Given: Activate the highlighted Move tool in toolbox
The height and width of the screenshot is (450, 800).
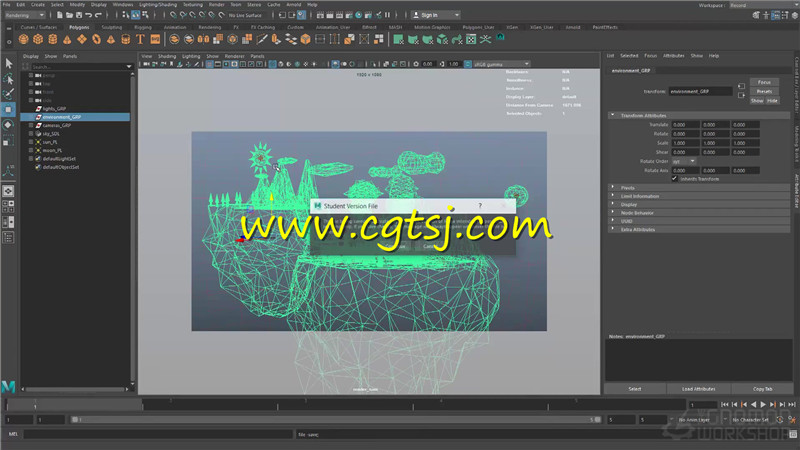Looking at the screenshot, I should point(9,109).
